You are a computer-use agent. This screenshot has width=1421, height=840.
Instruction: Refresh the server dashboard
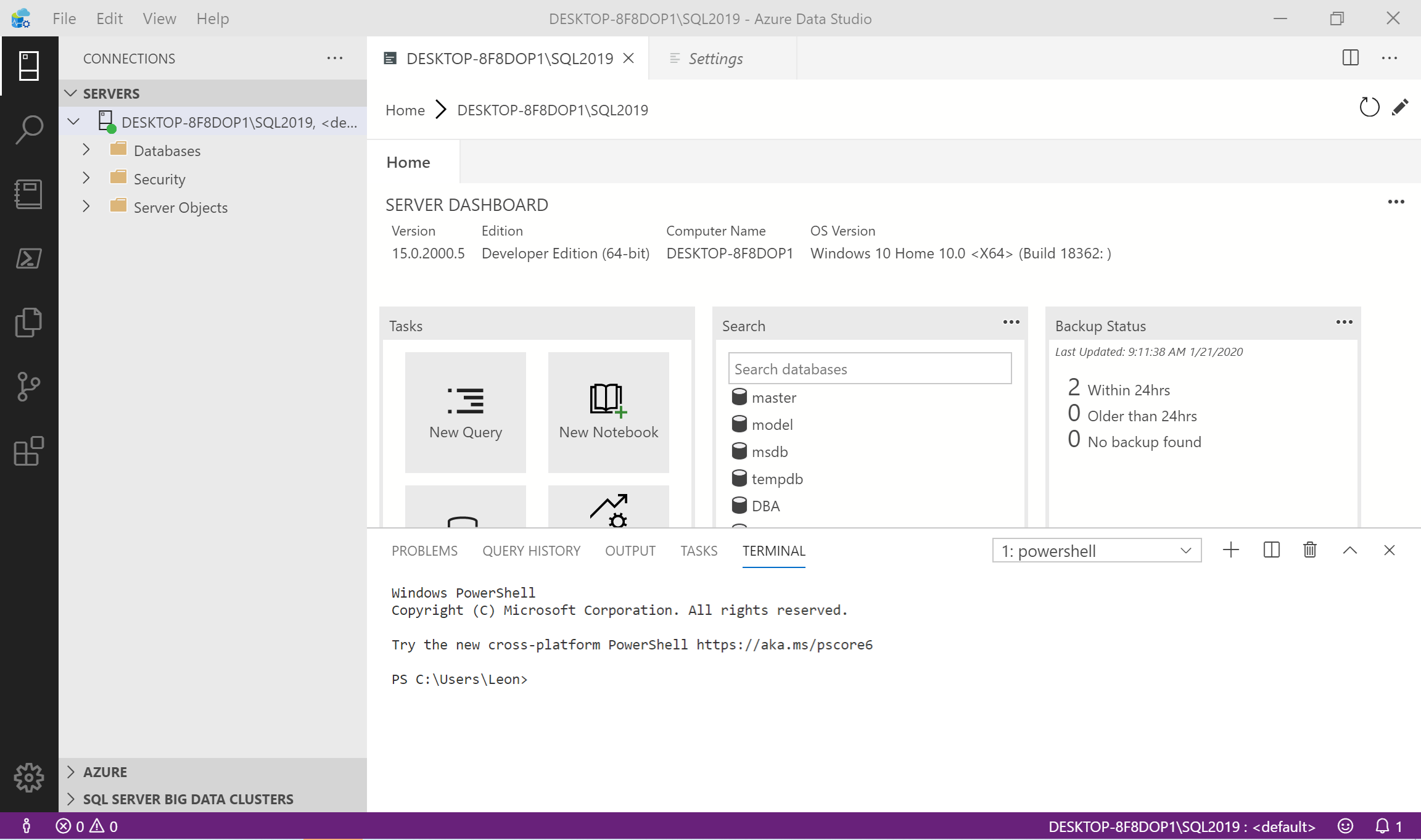1369,107
